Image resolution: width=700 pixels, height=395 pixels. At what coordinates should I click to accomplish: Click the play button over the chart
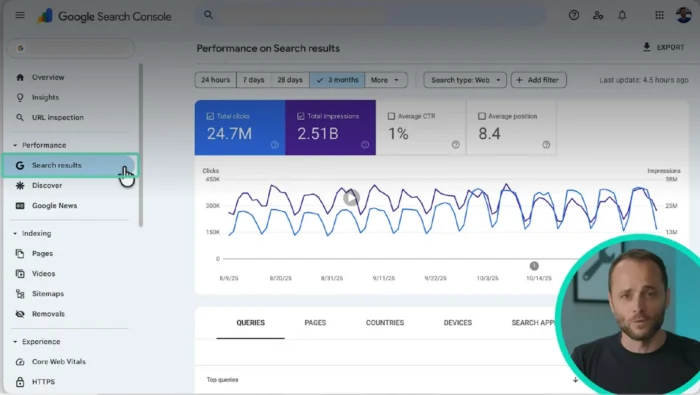(x=351, y=197)
